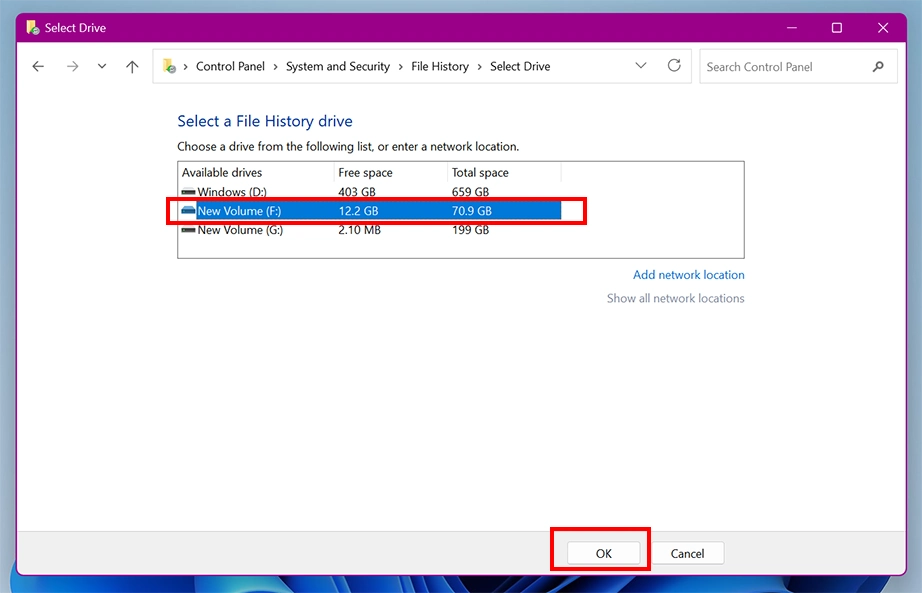Click drive icon of New Volume (F:)
Viewport: 922px width, 593px height.
click(x=188, y=211)
